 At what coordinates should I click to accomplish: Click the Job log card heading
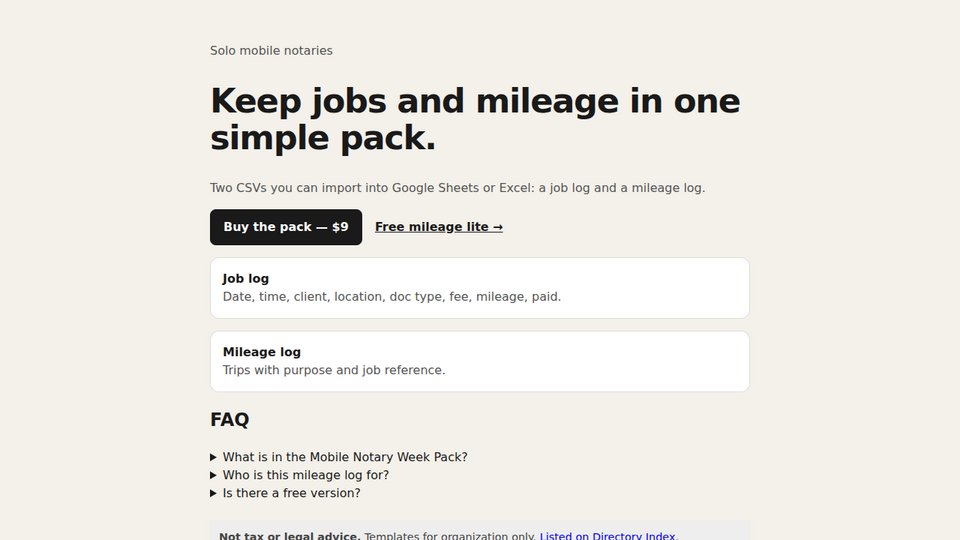[x=246, y=279]
